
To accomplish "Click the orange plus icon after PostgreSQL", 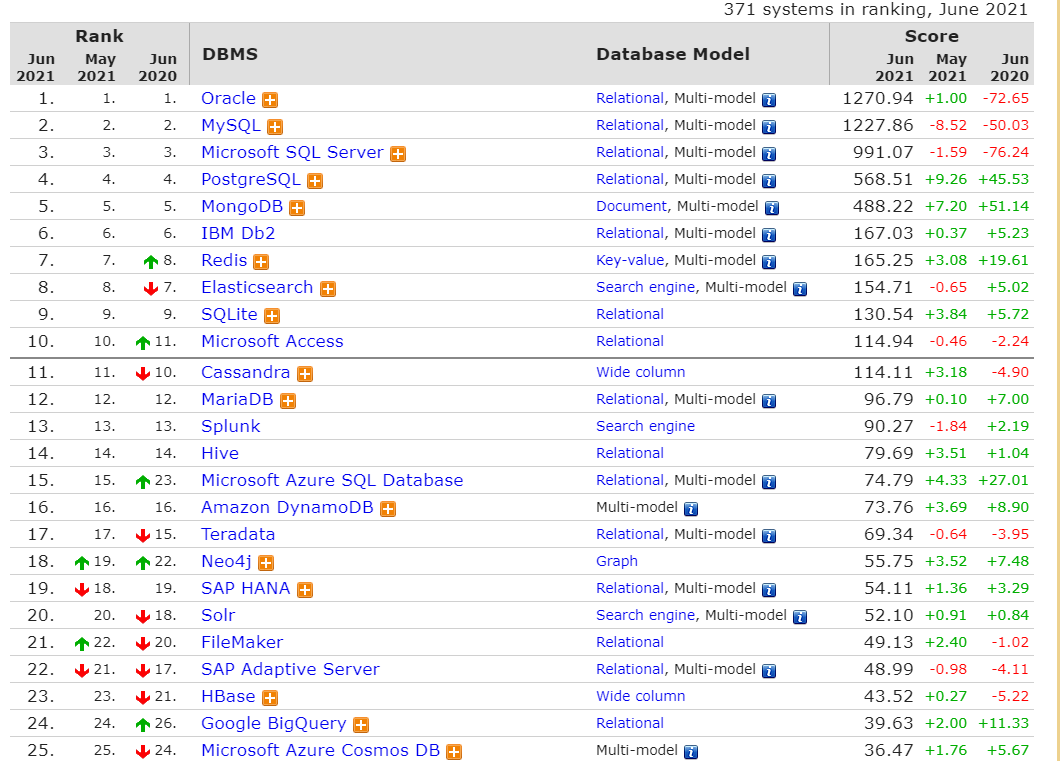I will point(314,181).
